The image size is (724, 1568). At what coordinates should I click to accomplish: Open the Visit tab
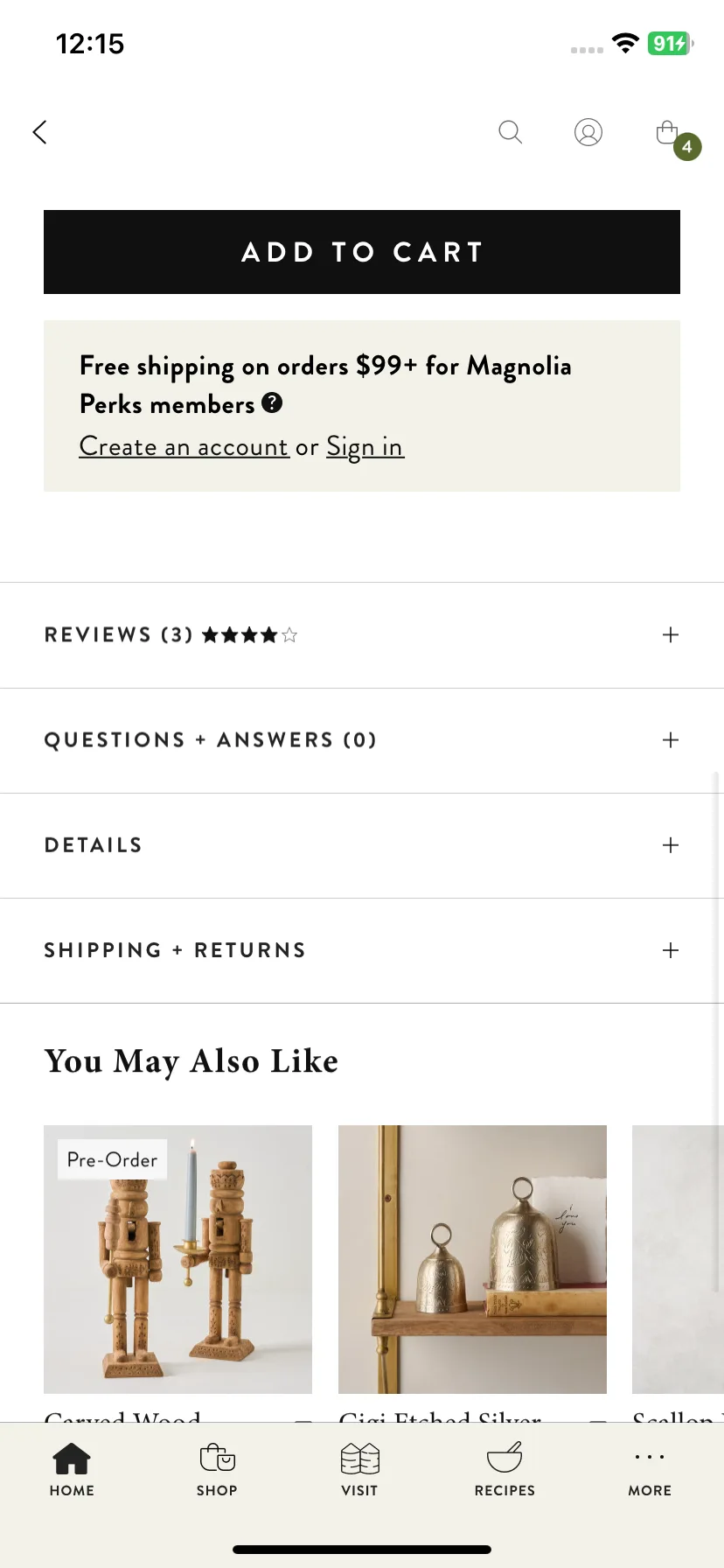tap(359, 1470)
